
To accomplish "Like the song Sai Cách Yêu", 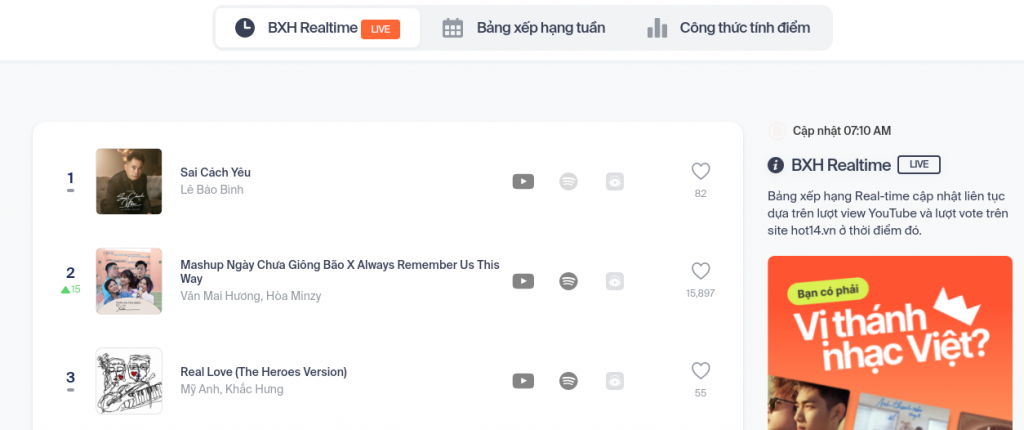I will coord(701,171).
